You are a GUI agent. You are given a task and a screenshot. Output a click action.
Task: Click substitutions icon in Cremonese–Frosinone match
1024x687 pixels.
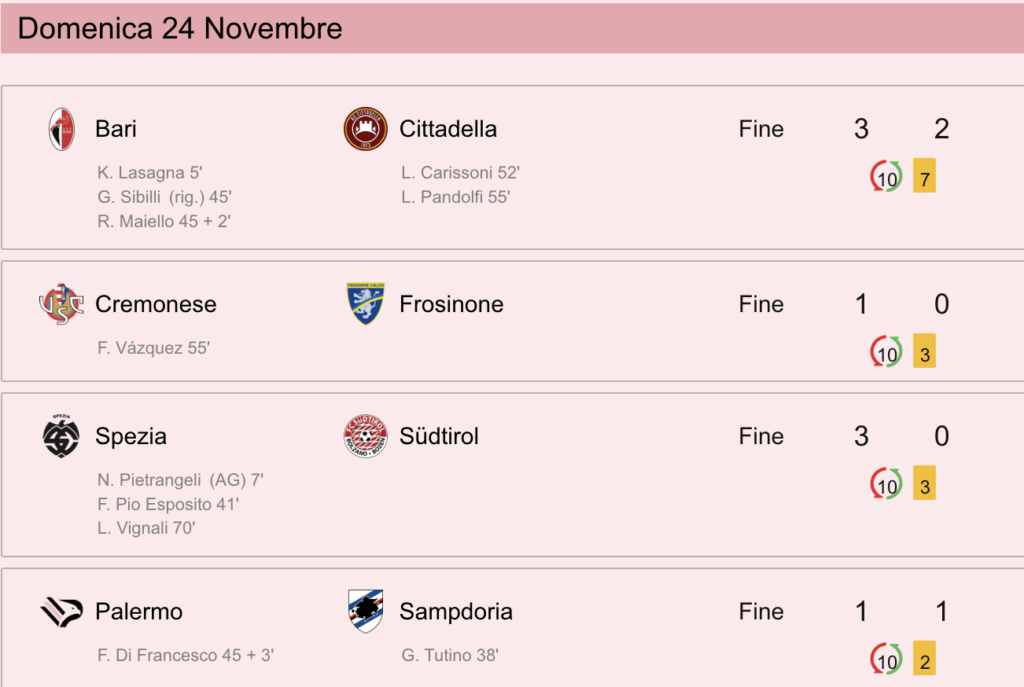click(886, 351)
